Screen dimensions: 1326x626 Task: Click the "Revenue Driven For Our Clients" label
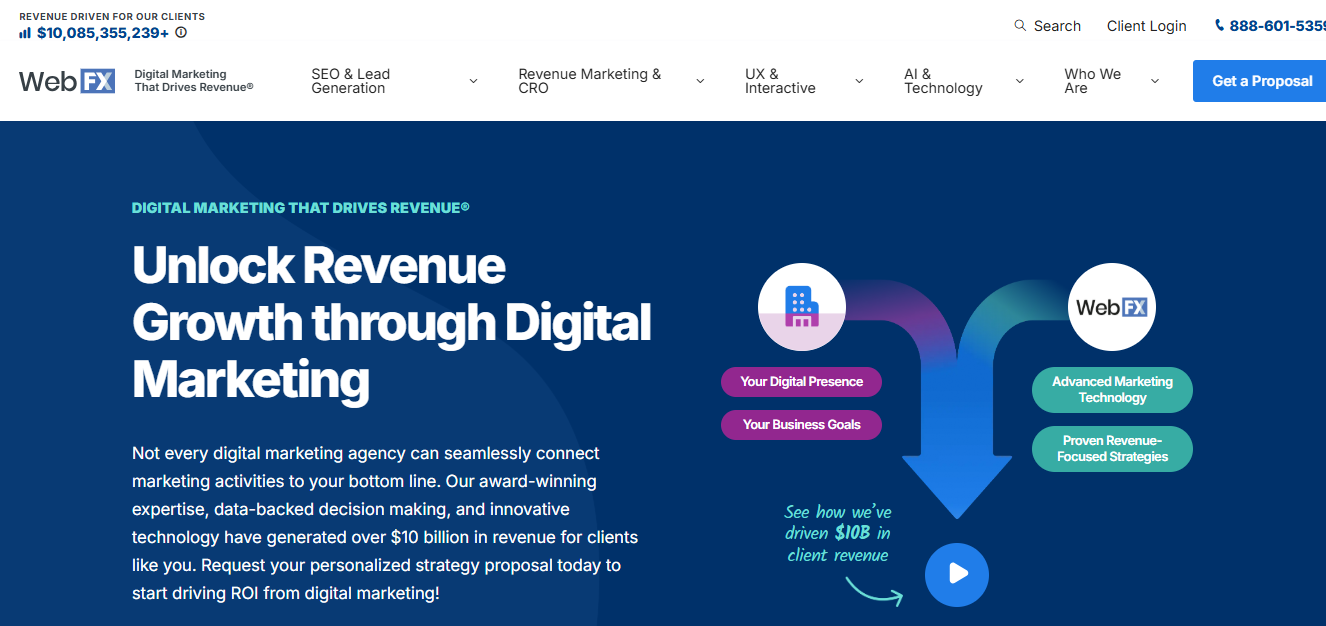tap(112, 17)
